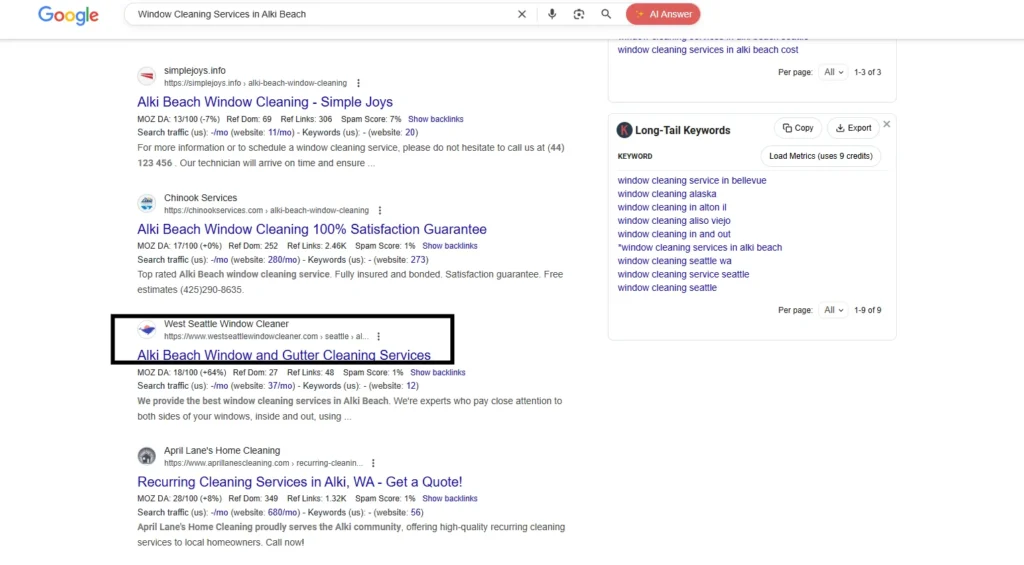Screen dimensions: 1024x565
Task: Click window cleaning services in alki beach cost
Action: (708, 50)
